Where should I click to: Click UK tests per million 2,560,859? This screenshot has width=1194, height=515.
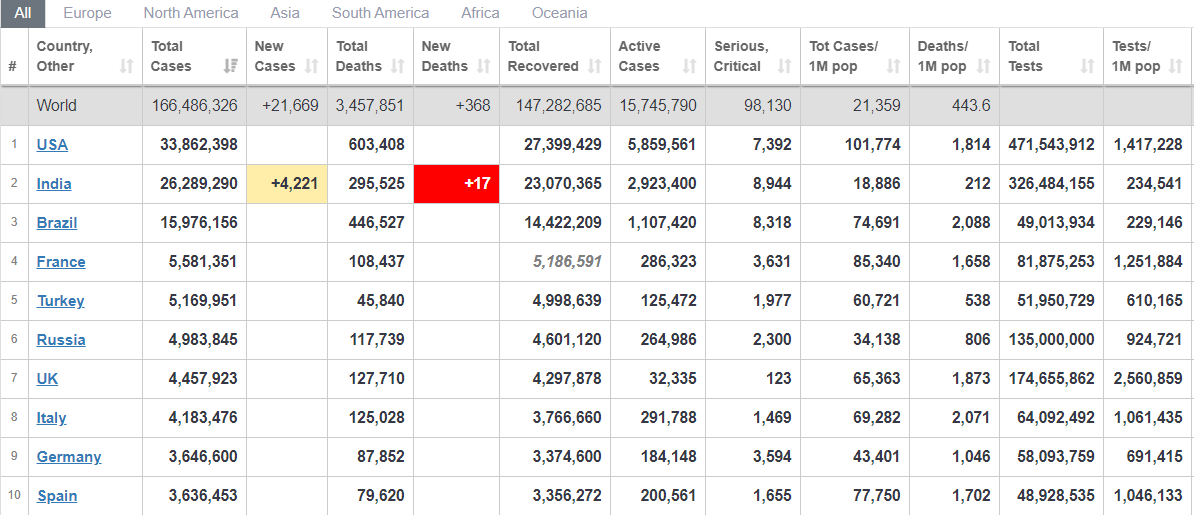1150,379
